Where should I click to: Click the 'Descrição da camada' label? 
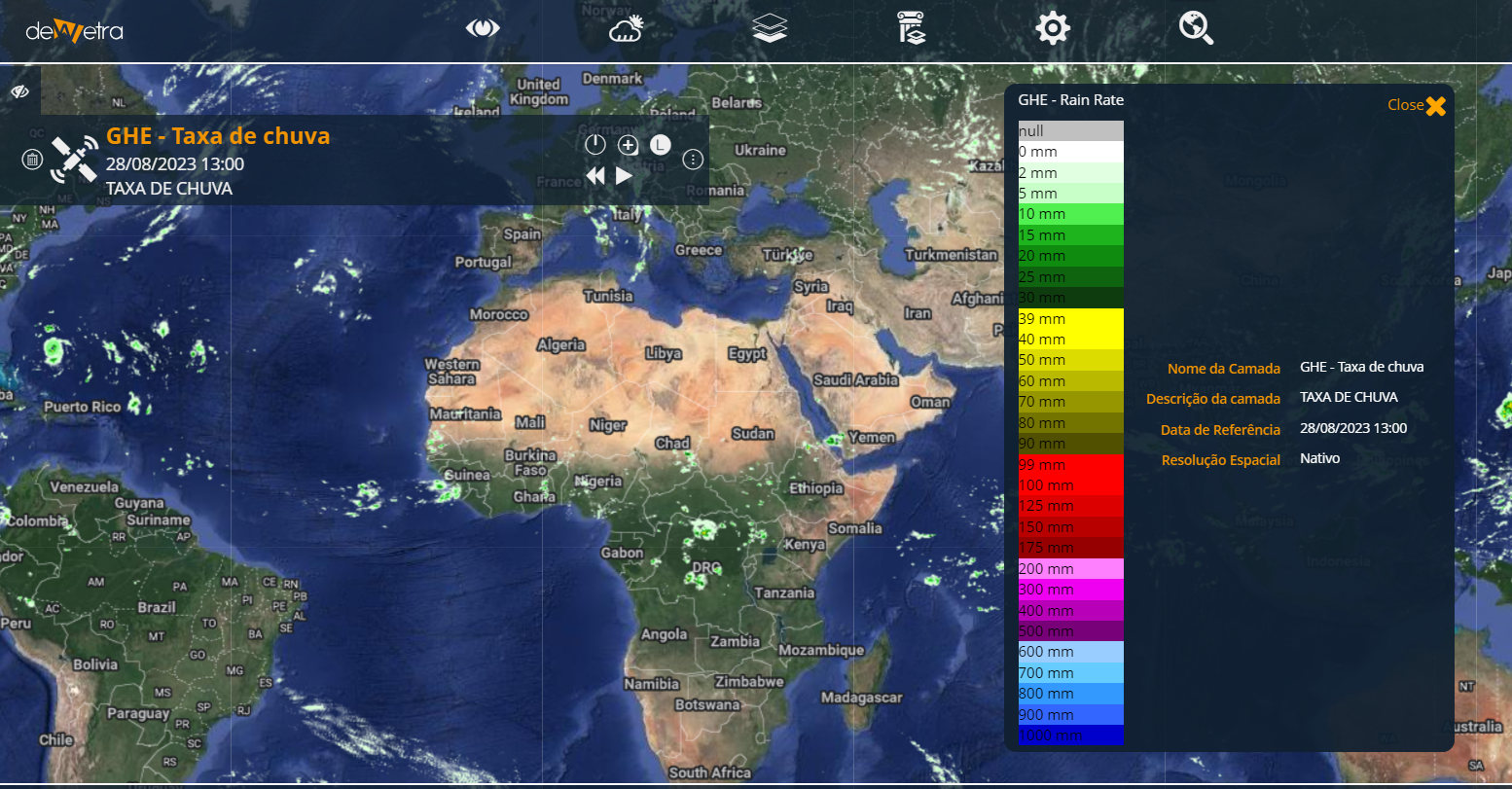[1213, 399]
